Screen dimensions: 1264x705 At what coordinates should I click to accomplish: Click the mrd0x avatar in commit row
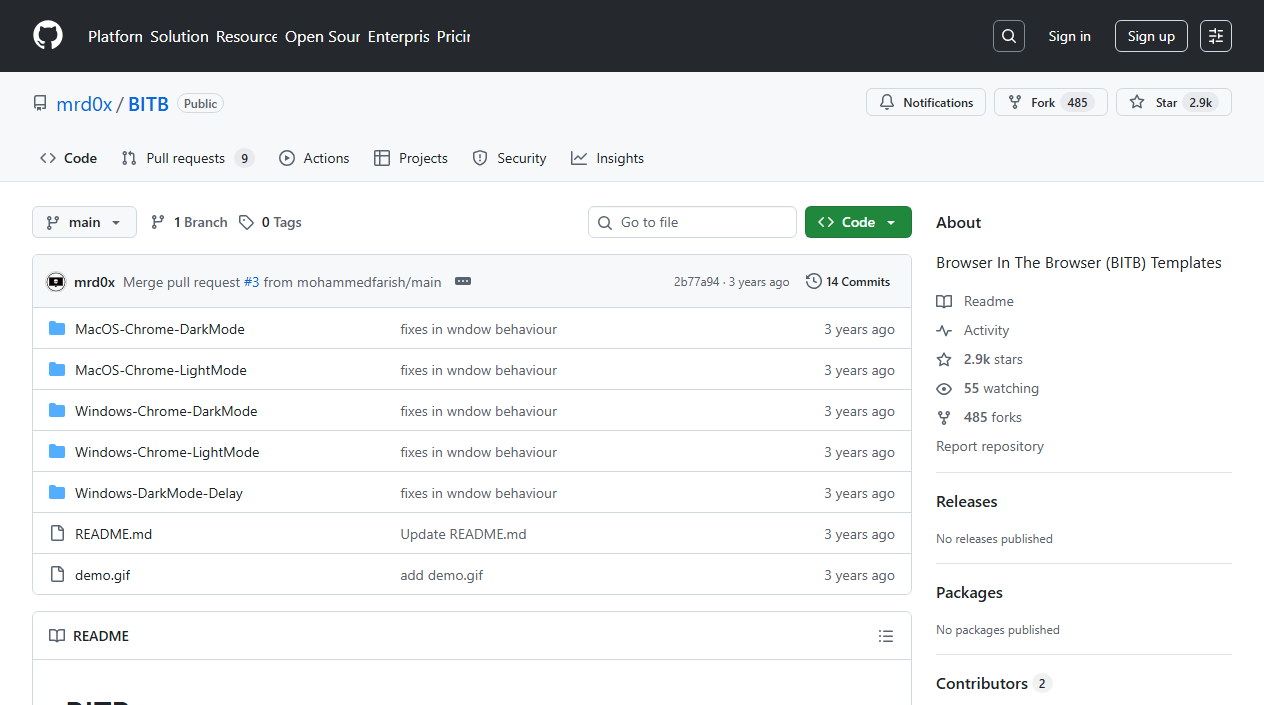[x=56, y=282]
